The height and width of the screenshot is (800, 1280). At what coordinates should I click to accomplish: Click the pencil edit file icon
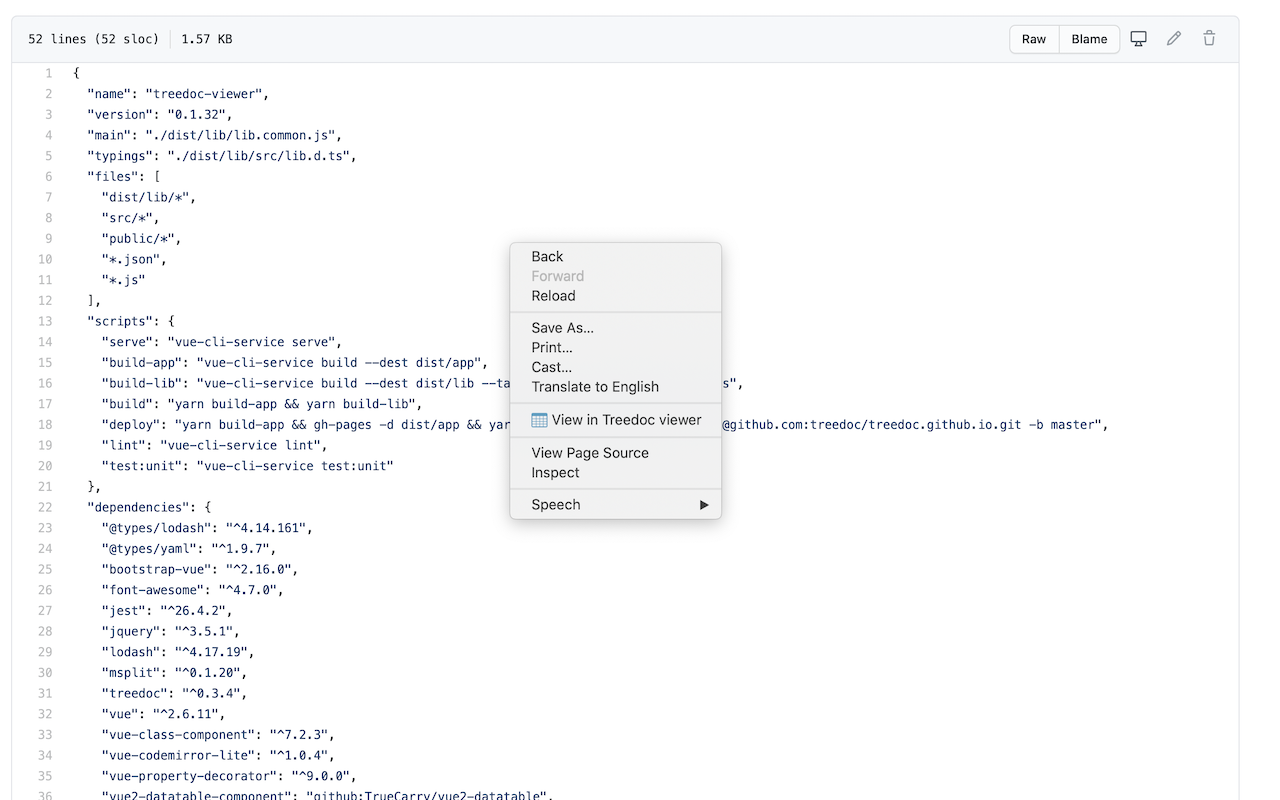(x=1174, y=39)
